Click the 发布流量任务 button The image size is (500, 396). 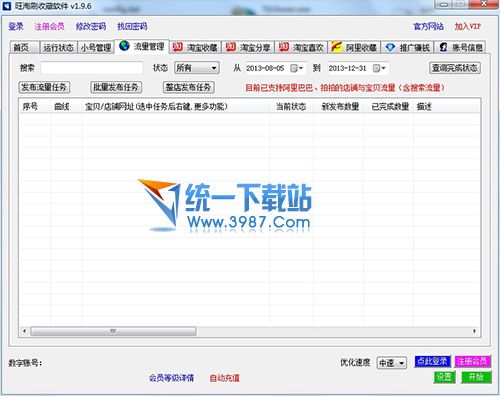click(x=44, y=87)
